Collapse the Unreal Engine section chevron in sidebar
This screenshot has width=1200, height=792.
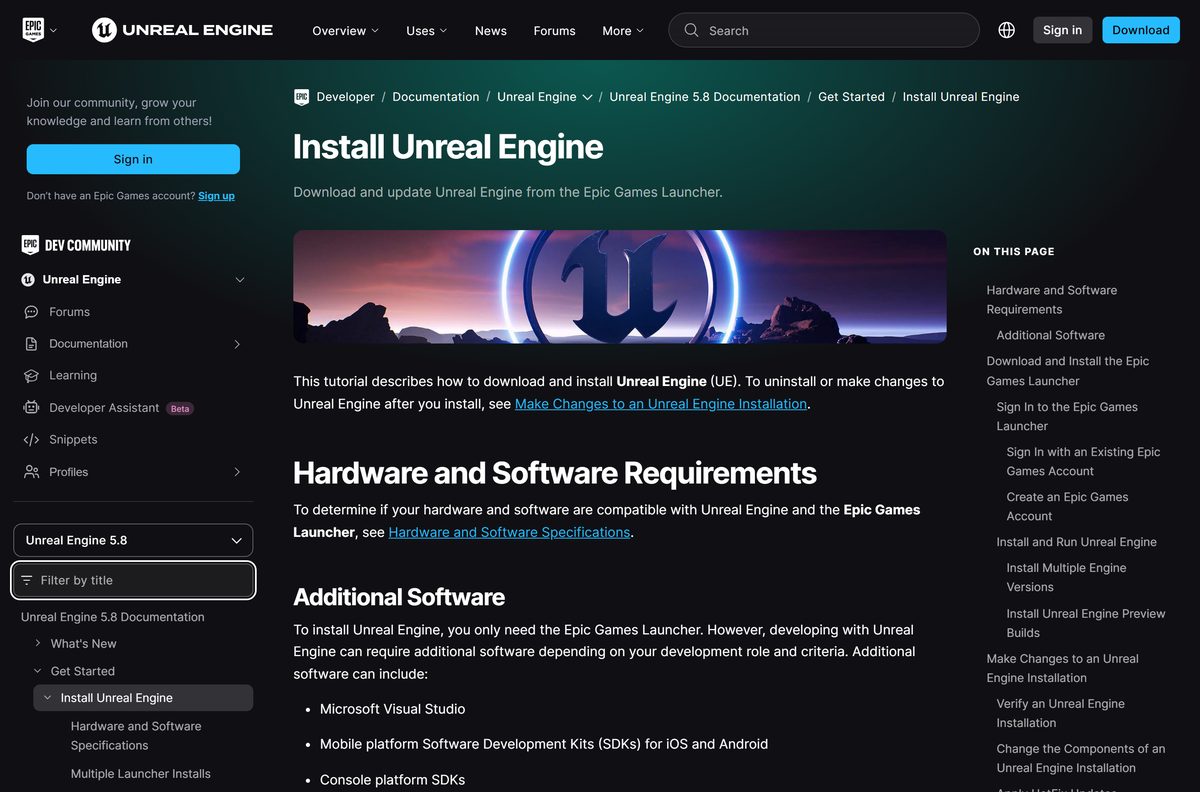[239, 280]
